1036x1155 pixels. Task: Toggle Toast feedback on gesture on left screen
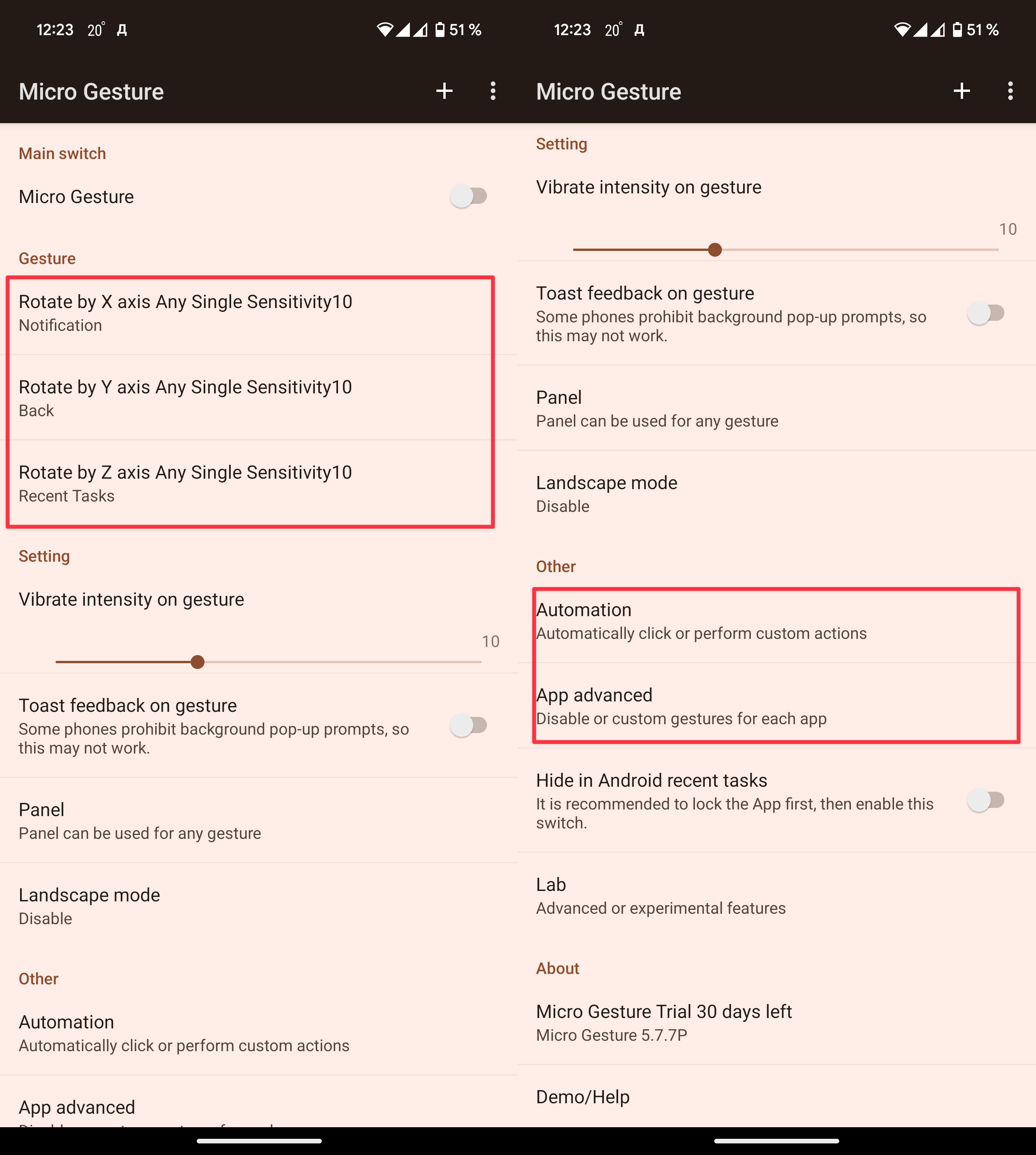coord(468,726)
